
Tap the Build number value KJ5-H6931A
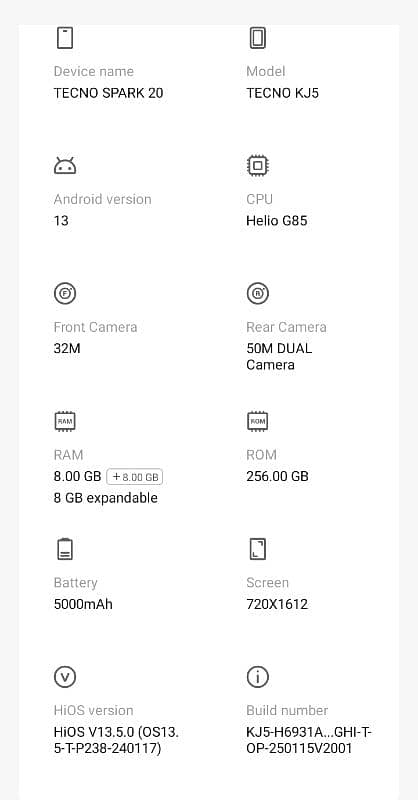[309, 740]
